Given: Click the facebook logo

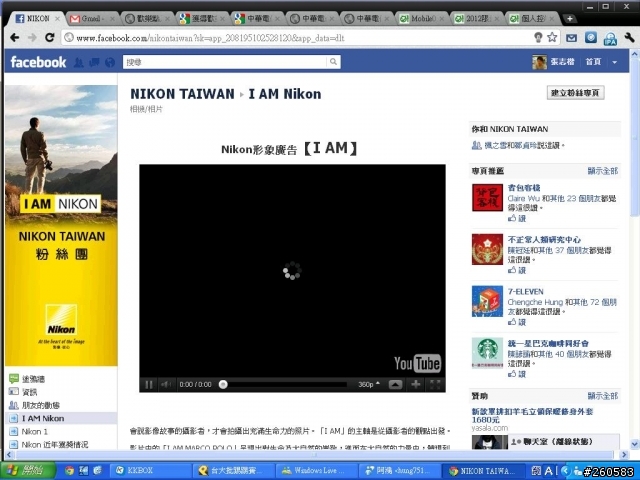Looking at the screenshot, I should 38,62.
